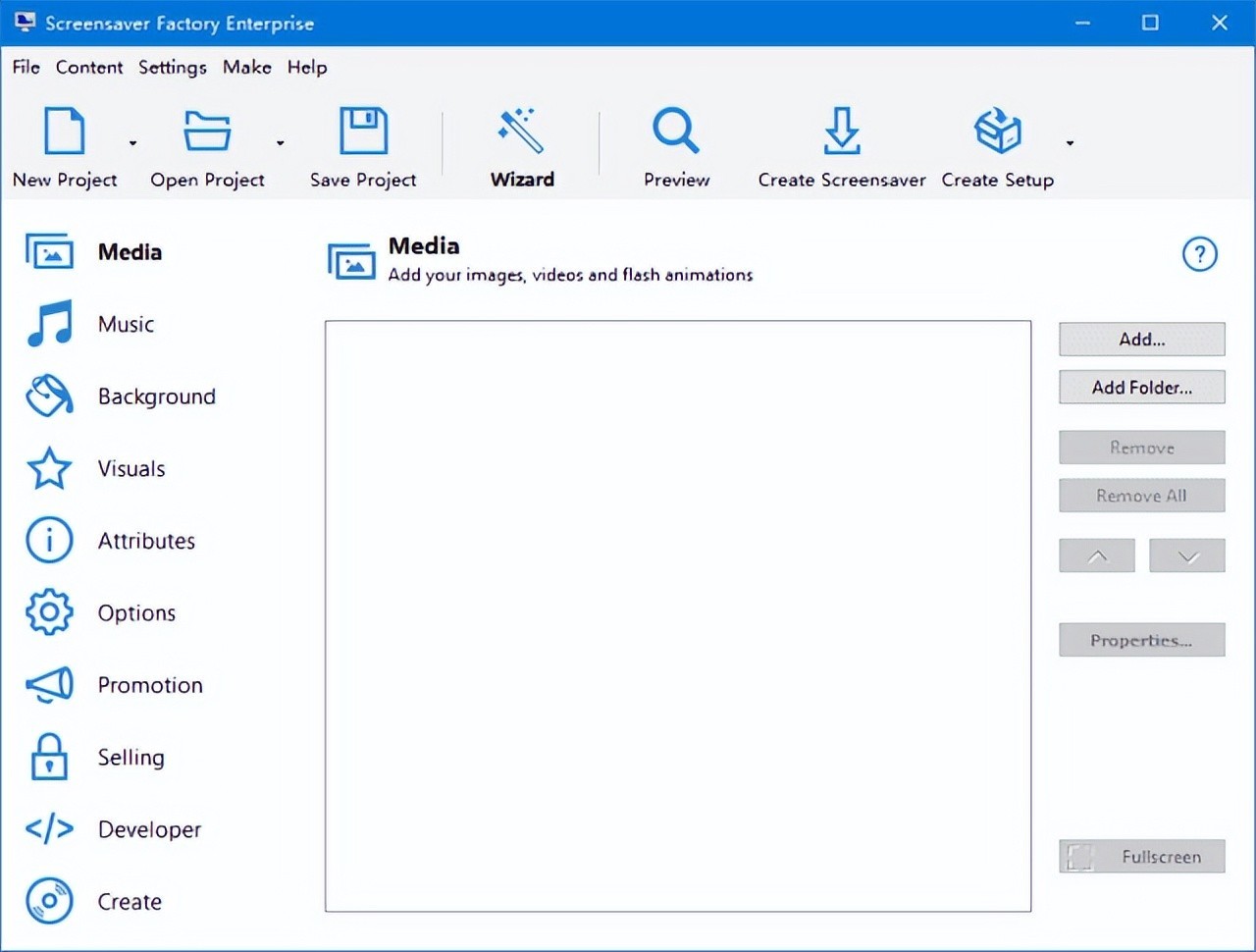Select the Music note icon in sidebar
Image resolution: width=1256 pixels, height=952 pixels.
click(x=49, y=324)
